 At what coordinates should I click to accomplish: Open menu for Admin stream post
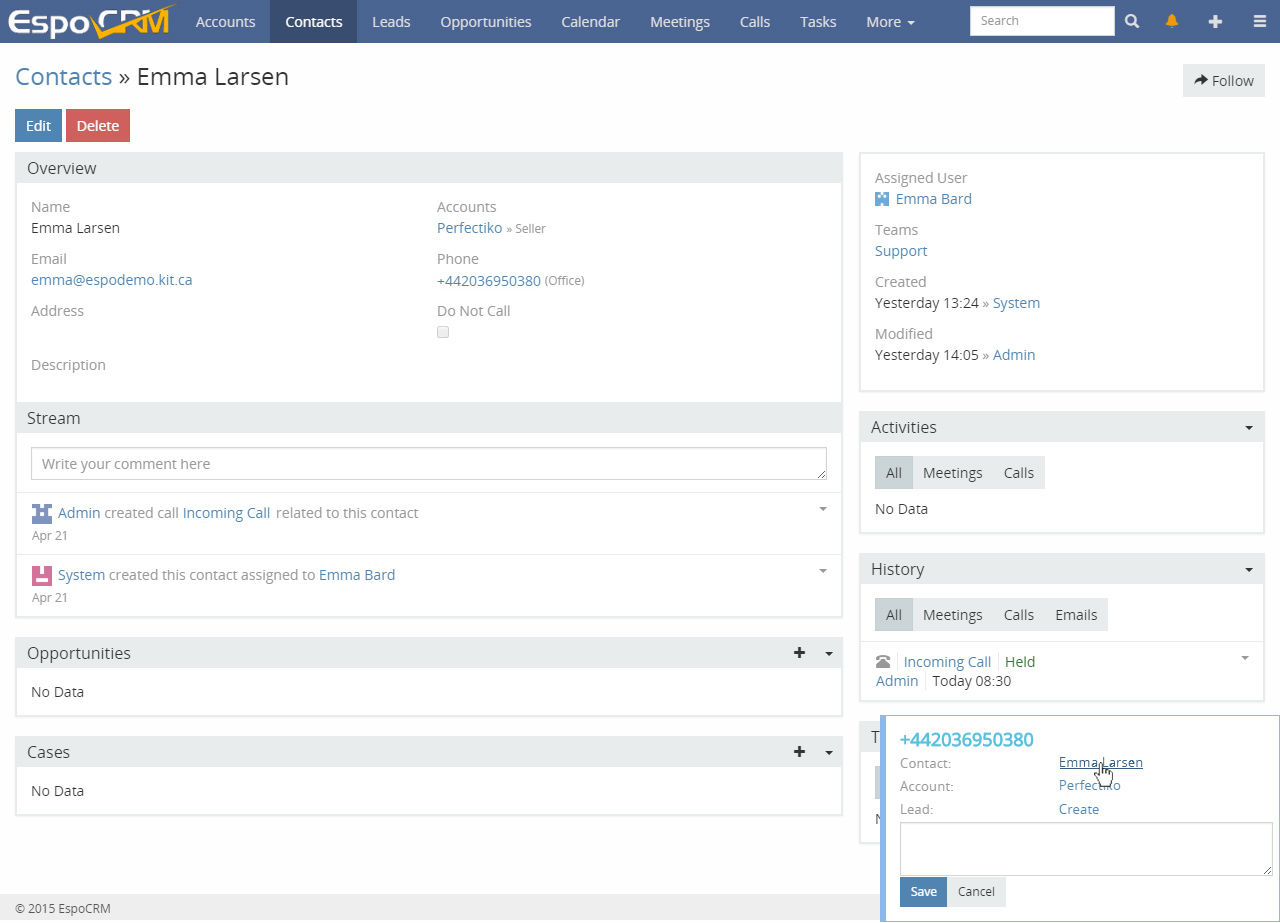point(823,509)
